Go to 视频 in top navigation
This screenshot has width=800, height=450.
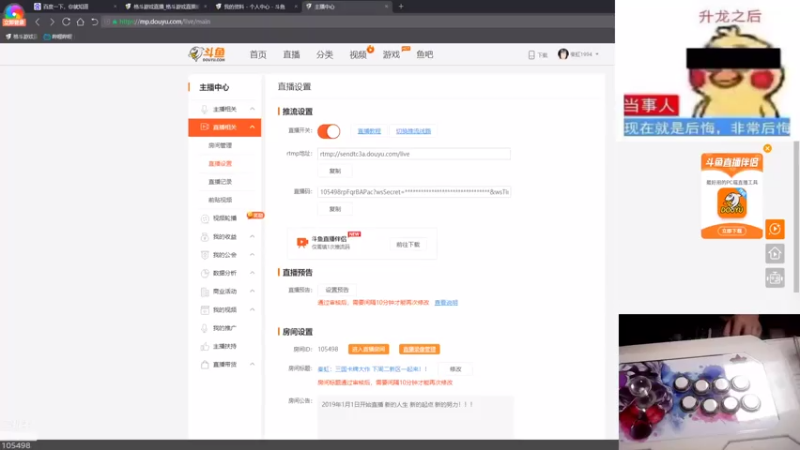[x=358, y=55]
